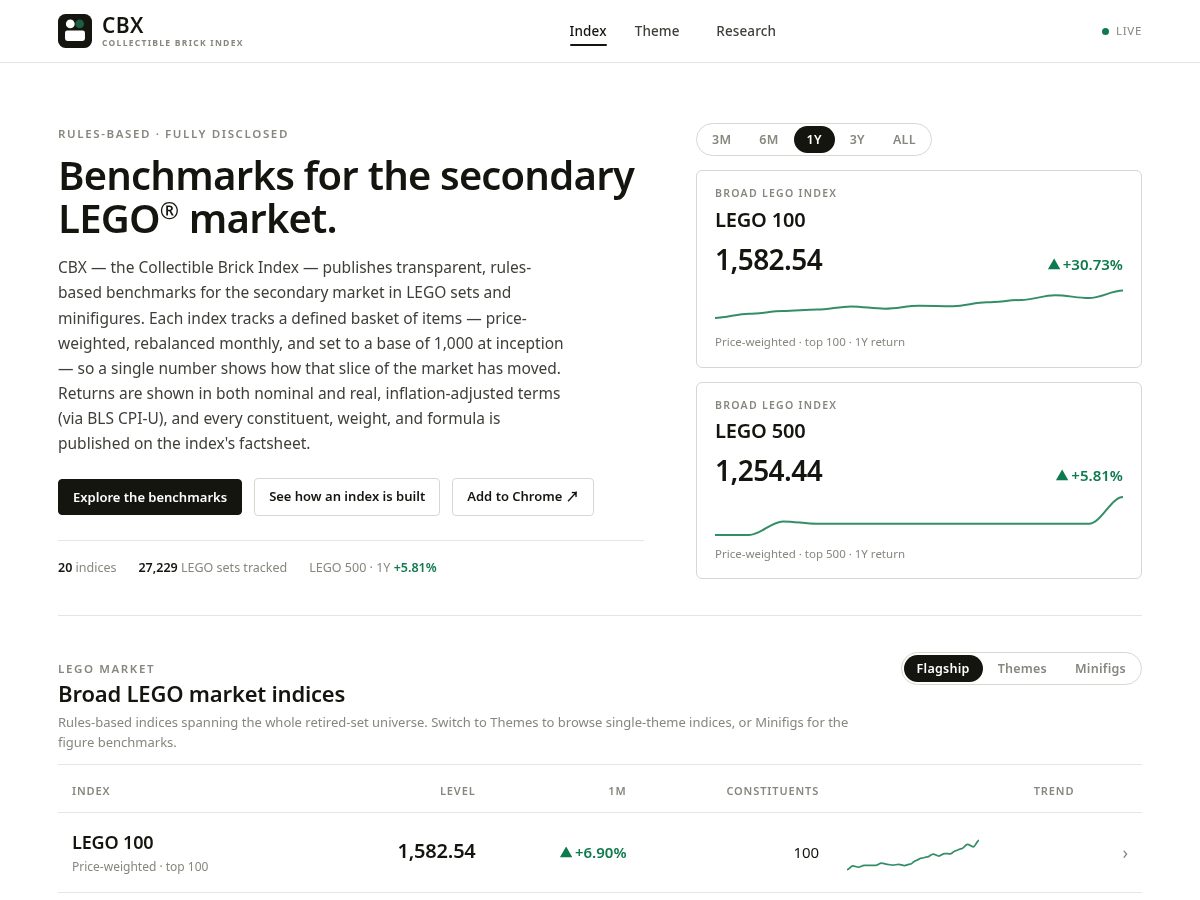Select the ALL time range

click(904, 139)
